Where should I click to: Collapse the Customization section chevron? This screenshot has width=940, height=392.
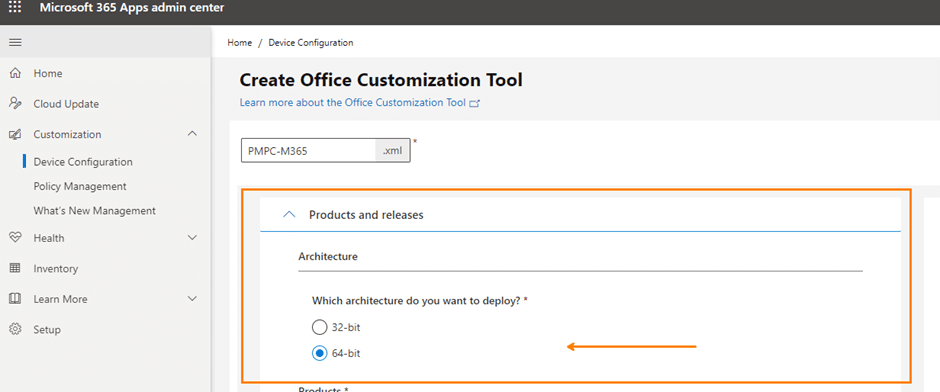(x=192, y=134)
